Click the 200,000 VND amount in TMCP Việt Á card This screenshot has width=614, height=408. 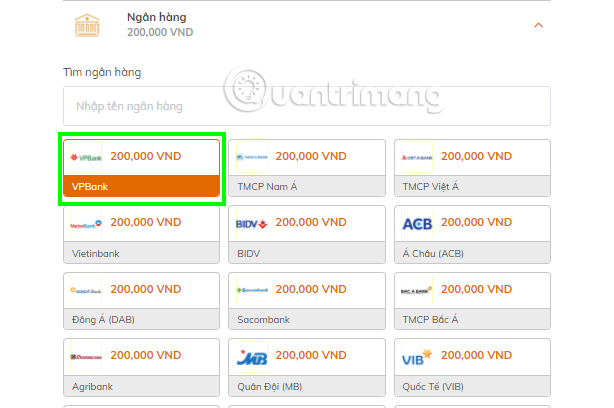(477, 156)
